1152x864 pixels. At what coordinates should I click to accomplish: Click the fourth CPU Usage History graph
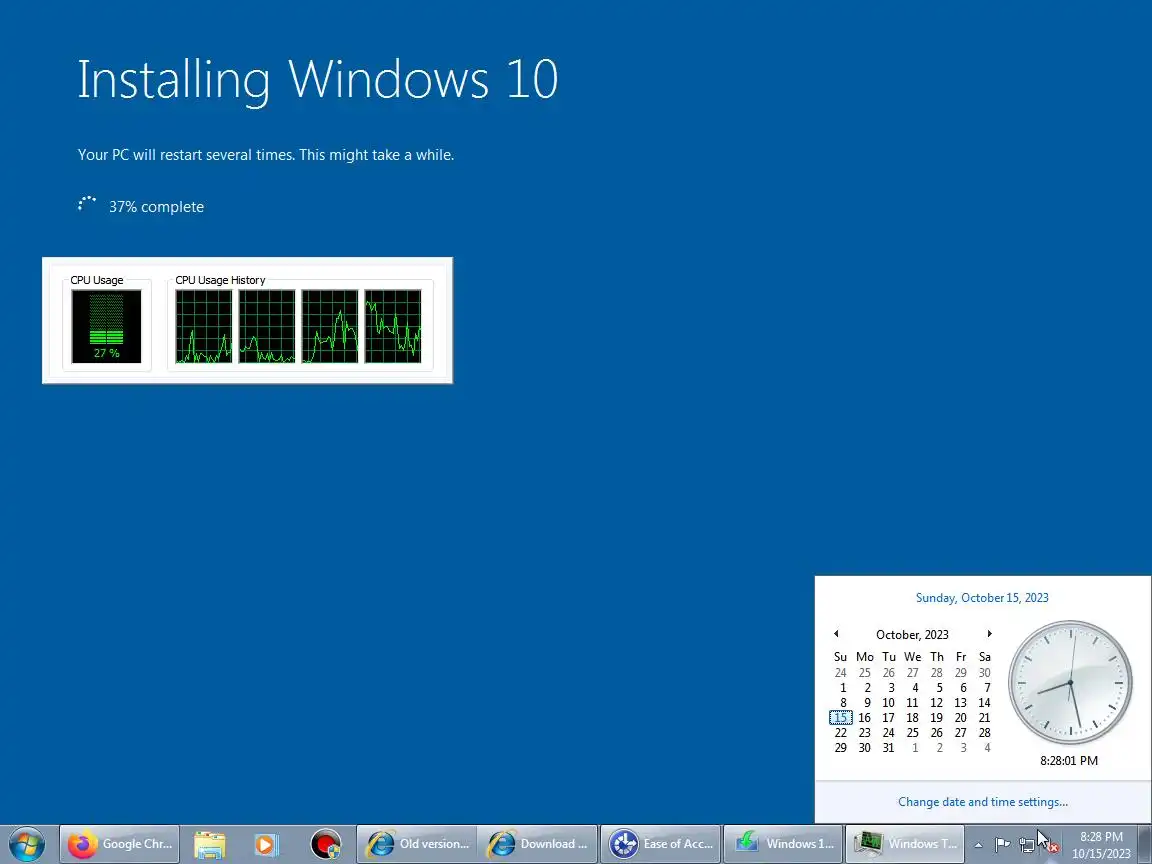393,326
